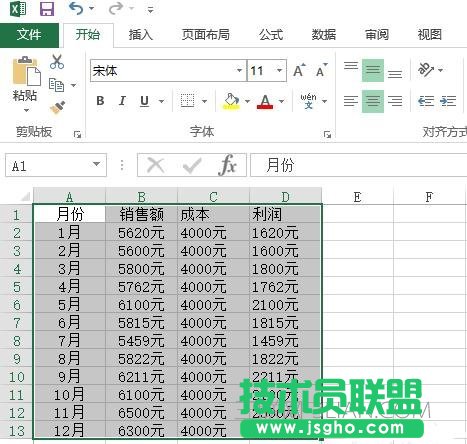Decrease indent icon
467x444 pixels.
coord(426,101)
